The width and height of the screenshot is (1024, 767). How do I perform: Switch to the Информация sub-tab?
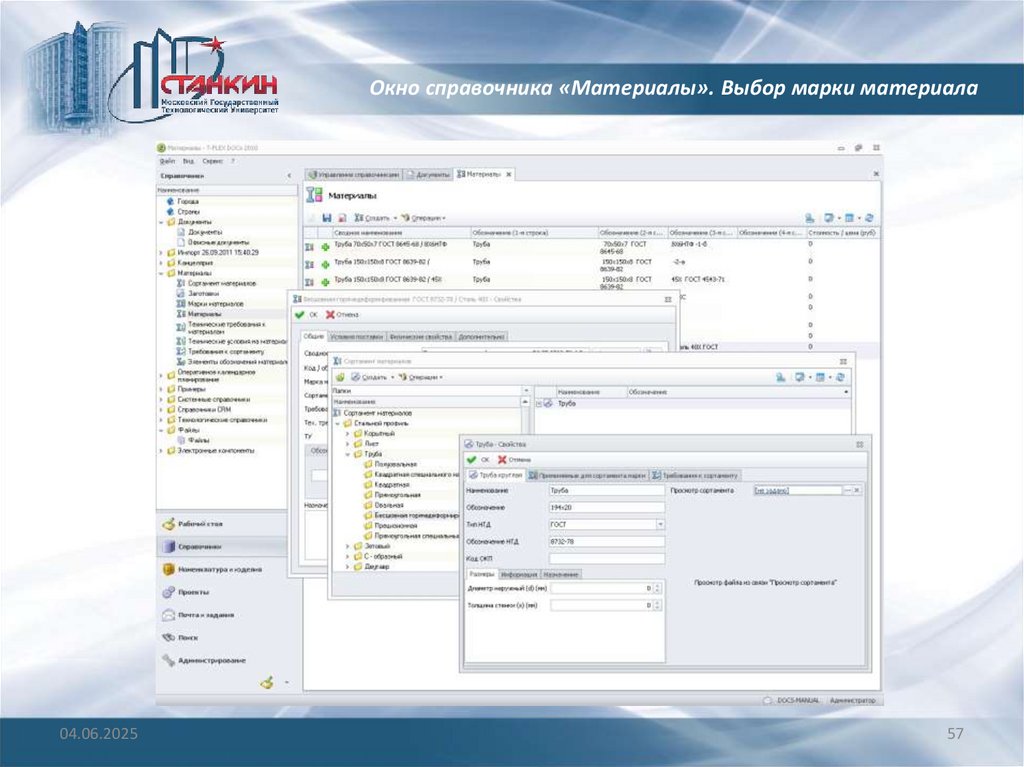[519, 575]
